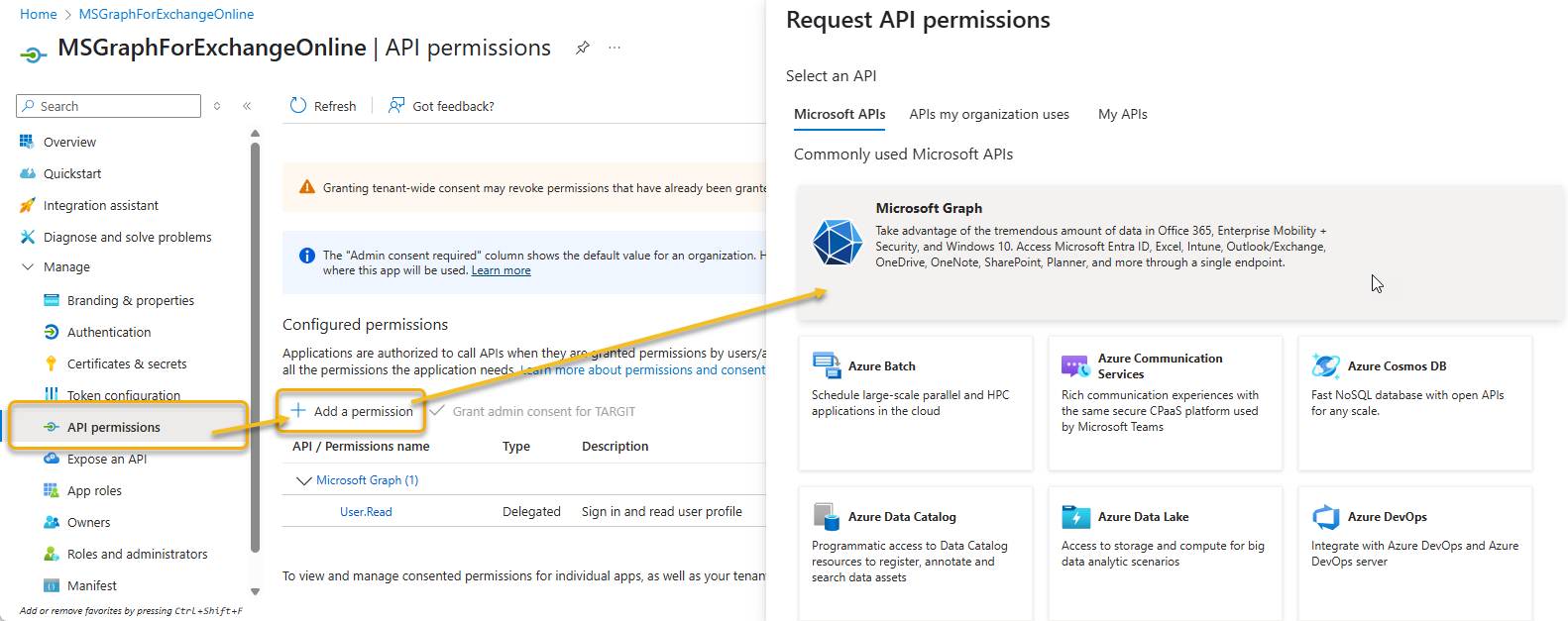Screen dimensions: 1568x621
Task: Click the Microsoft Graph logo icon
Action: (x=838, y=243)
